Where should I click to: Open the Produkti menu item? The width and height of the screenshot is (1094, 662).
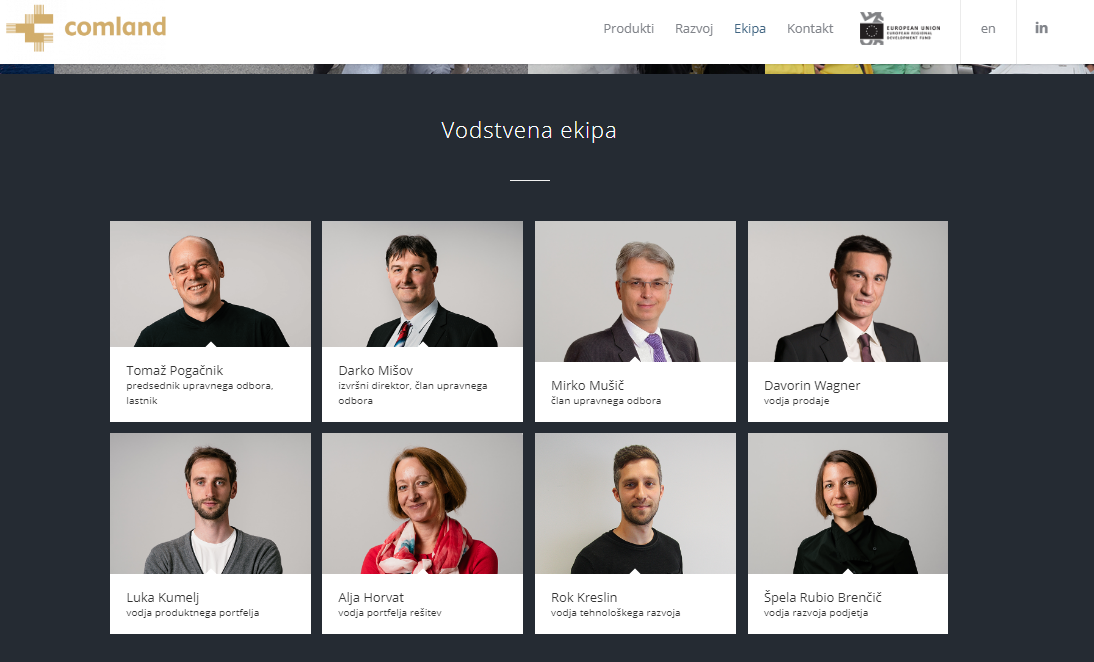[629, 29]
